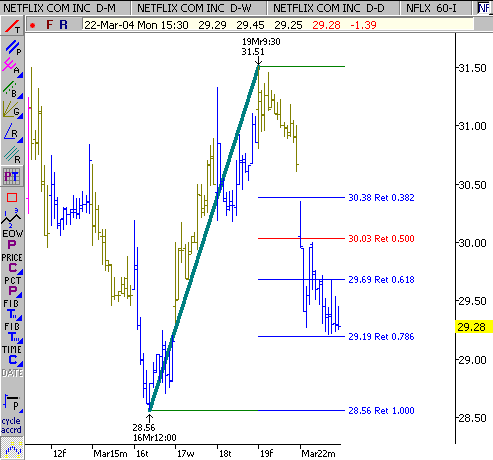Select the teal parallel lines R tool
This screenshot has width=493, height=460.
coord(12,154)
